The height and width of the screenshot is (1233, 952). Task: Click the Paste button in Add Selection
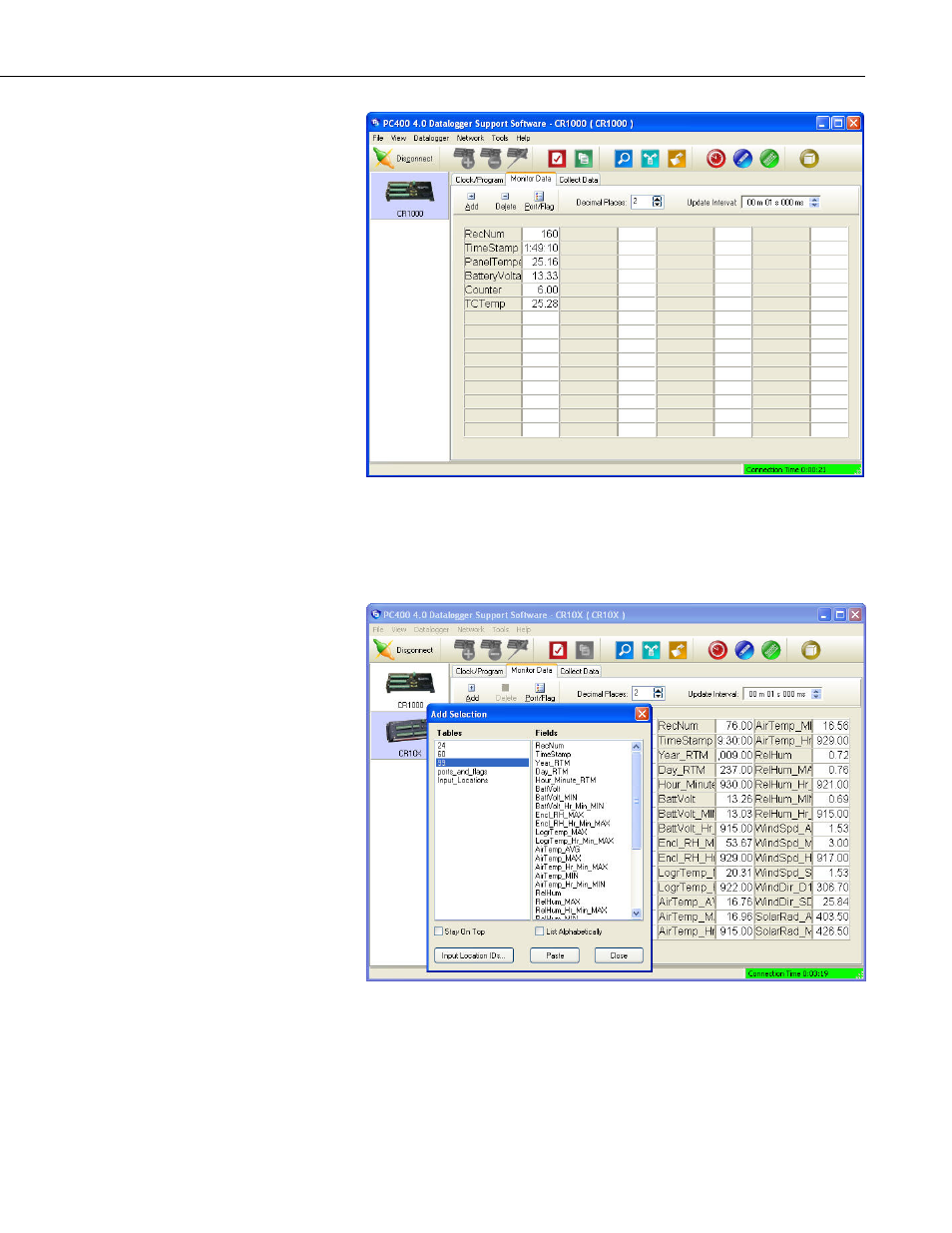[x=555, y=955]
